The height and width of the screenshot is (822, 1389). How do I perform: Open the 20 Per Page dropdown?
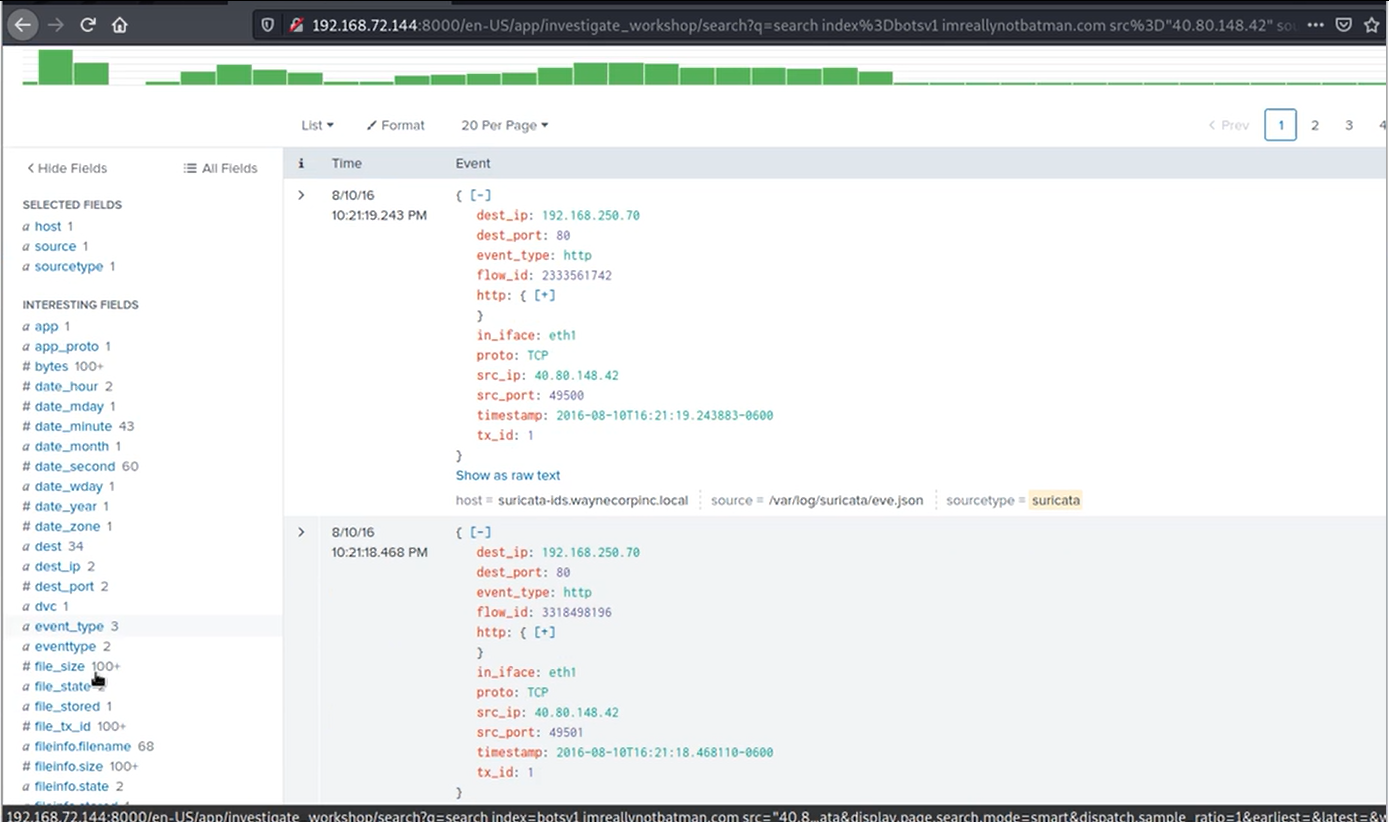point(504,125)
